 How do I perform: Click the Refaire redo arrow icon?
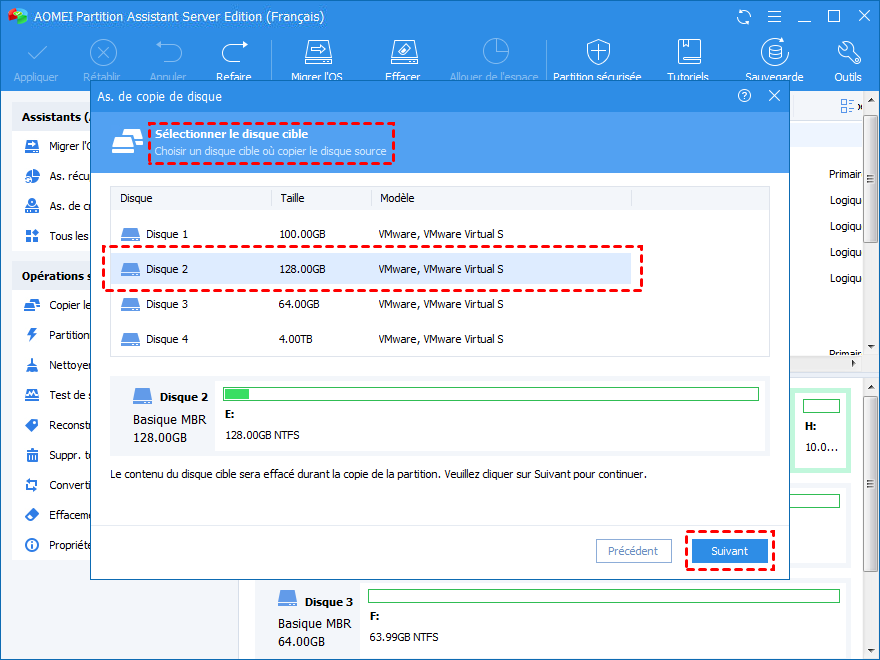tap(234, 52)
